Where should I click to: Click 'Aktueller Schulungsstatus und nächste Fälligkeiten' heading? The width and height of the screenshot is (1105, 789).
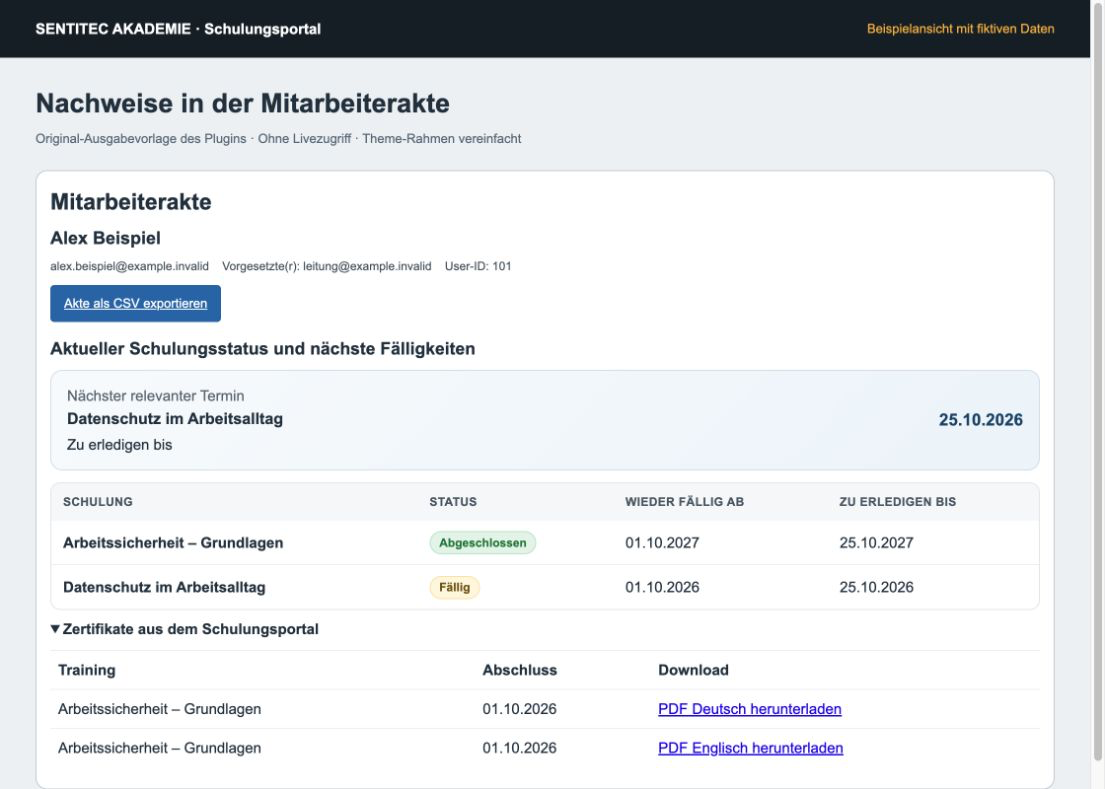click(x=263, y=349)
